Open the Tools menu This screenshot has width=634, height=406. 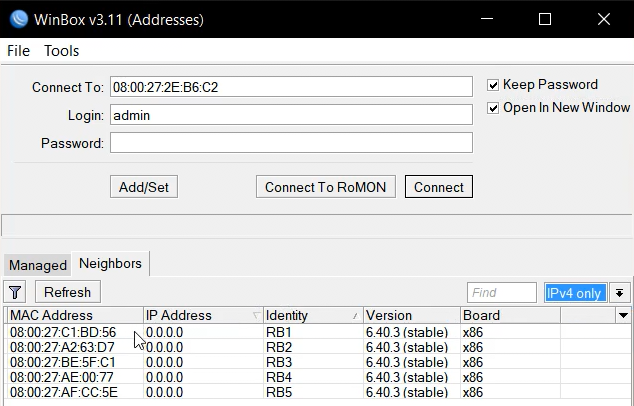pos(61,51)
